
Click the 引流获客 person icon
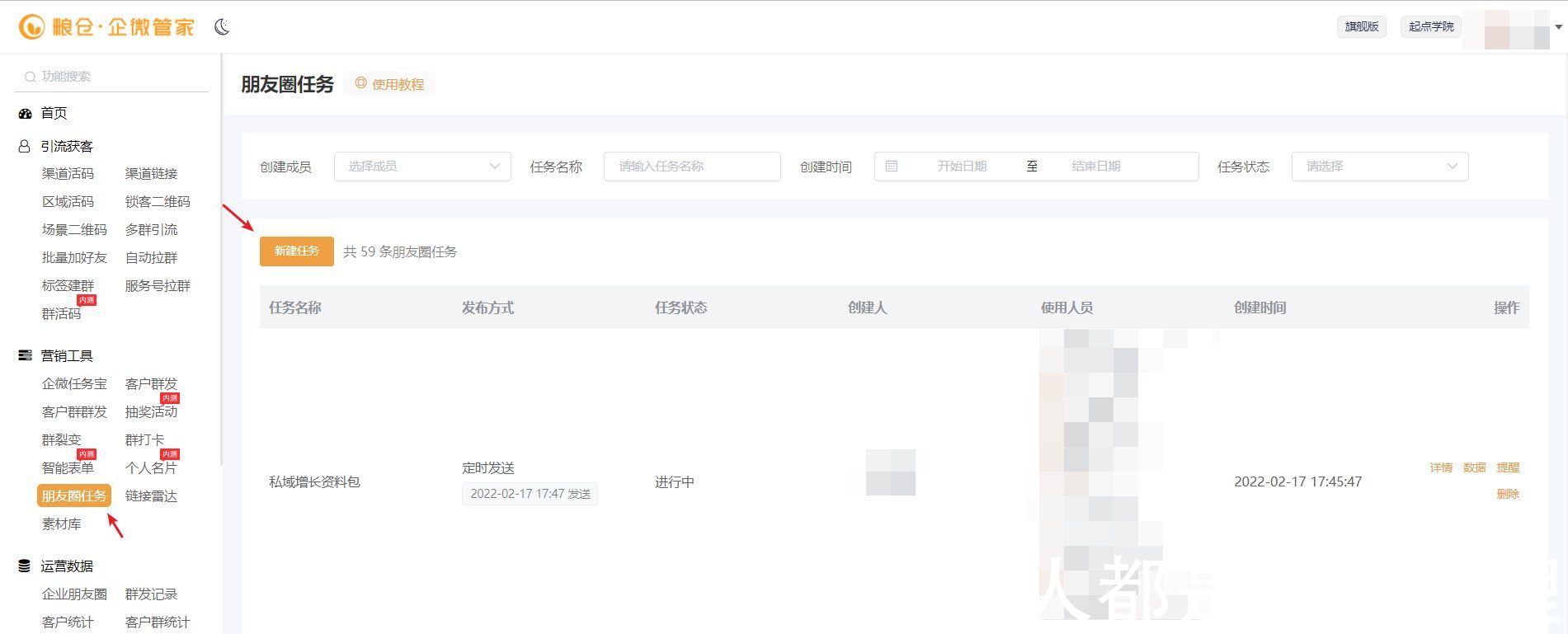[x=25, y=146]
